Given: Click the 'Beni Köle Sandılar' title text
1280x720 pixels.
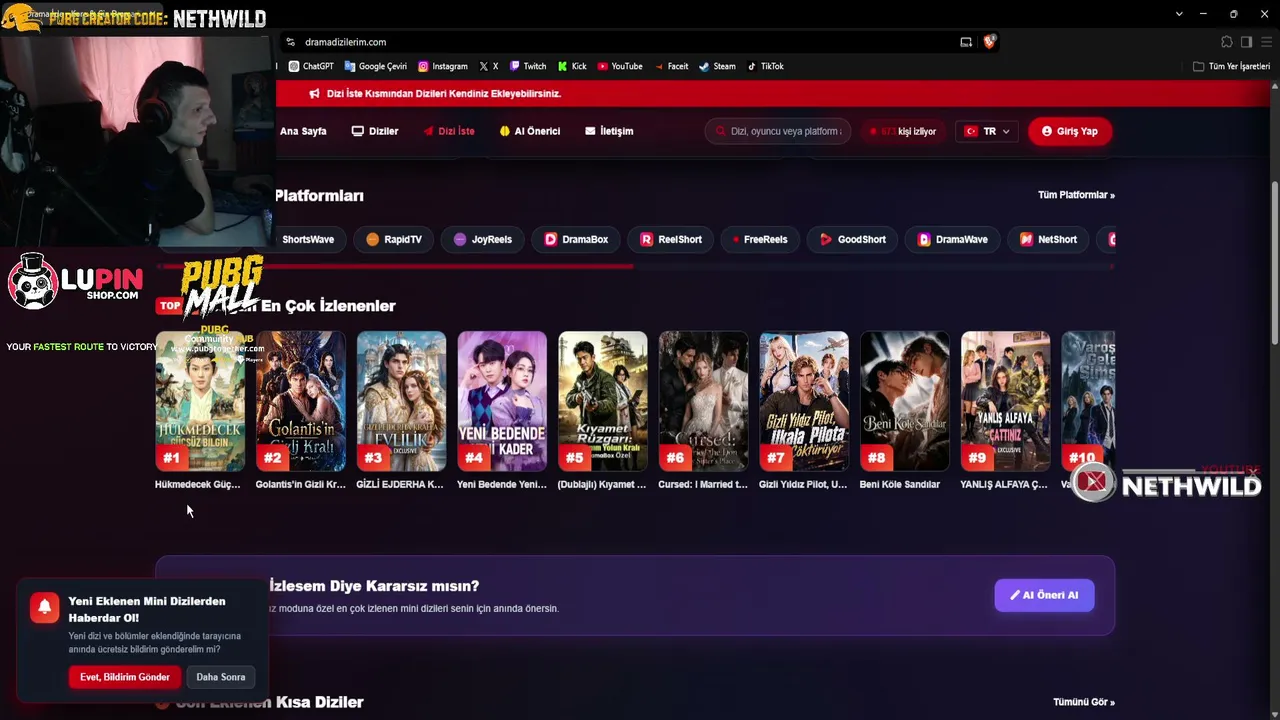Looking at the screenshot, I should 900,485.
